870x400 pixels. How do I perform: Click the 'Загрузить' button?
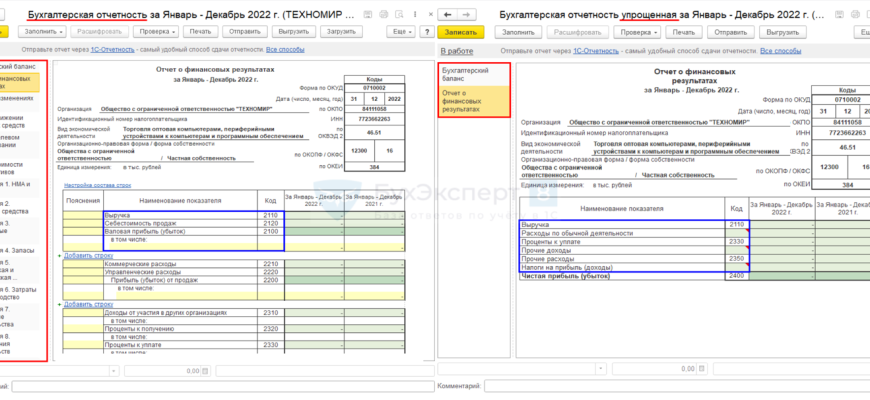click(341, 32)
